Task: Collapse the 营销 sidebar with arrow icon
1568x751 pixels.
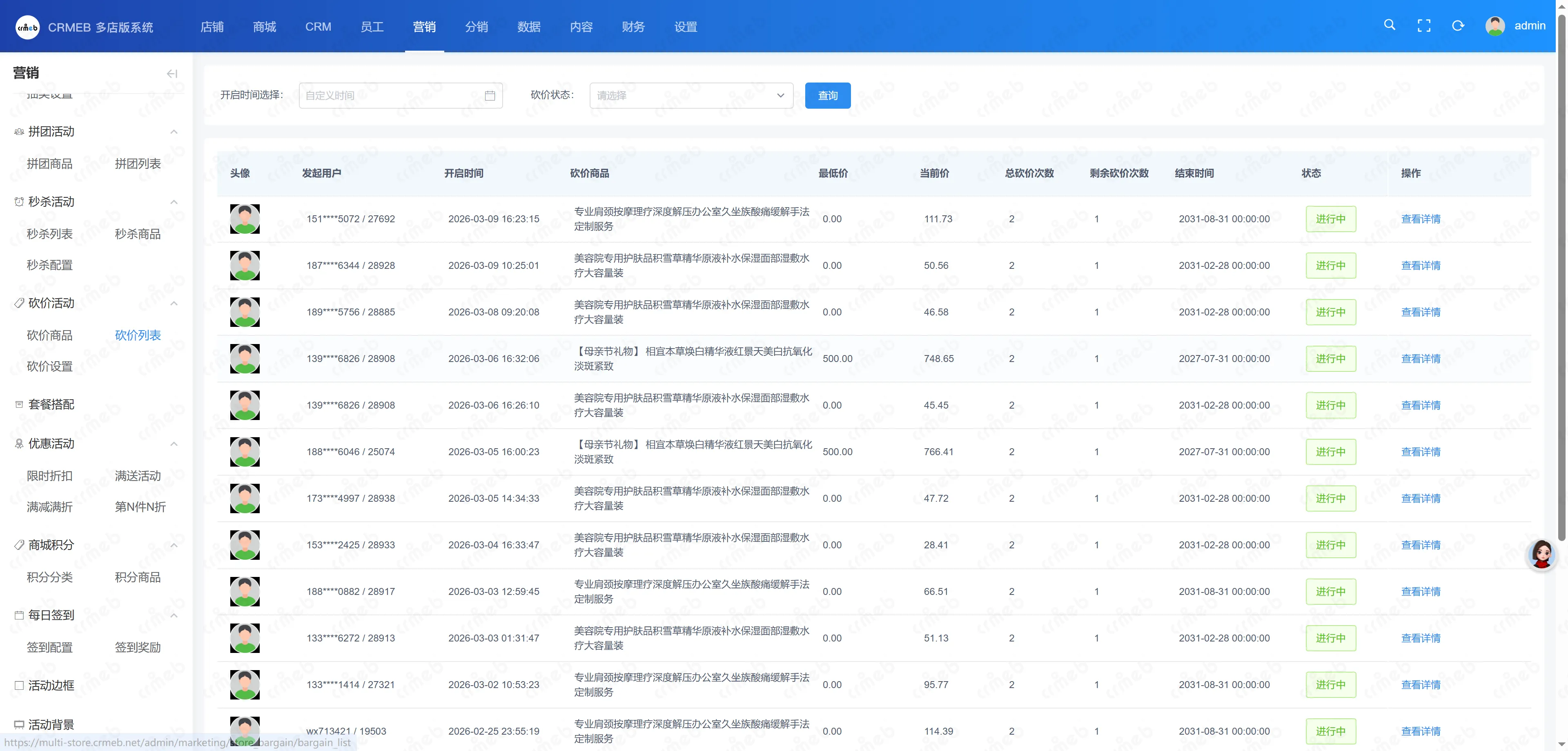Action: [172, 74]
